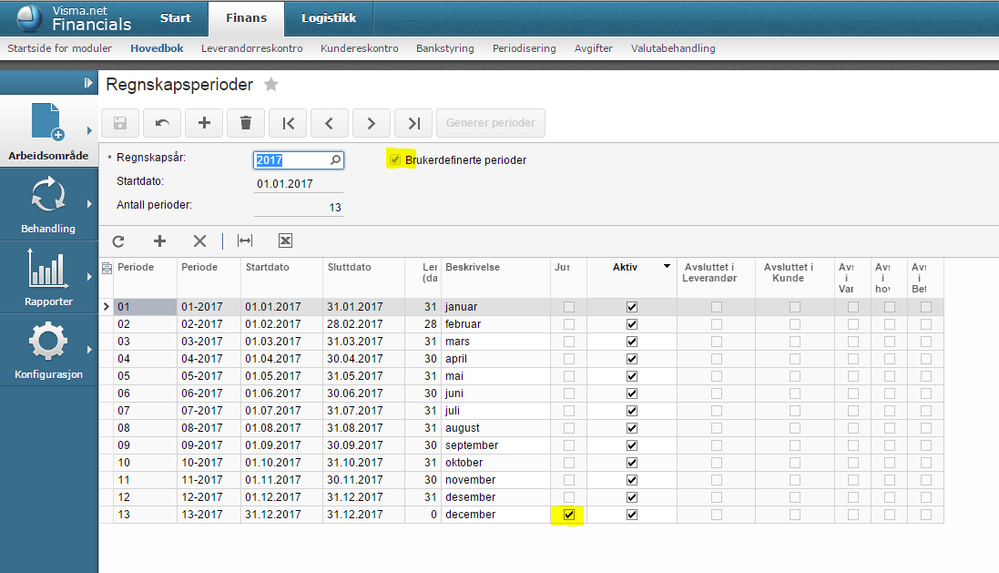Screen dimensions: 999x573
Task: Open the Rapporter sidebar section
Action: coord(48,278)
